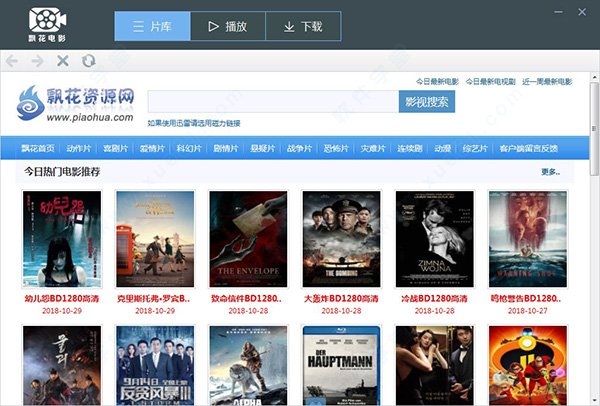Open The Bombing movie poster
This screenshot has width=600, height=406.
[341, 239]
